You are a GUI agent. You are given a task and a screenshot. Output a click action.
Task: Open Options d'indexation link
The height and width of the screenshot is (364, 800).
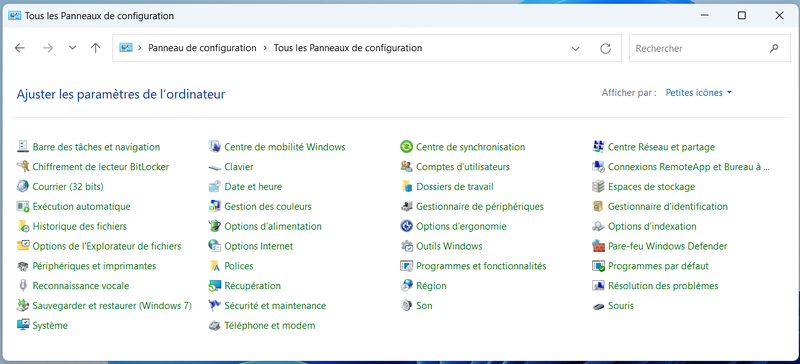[x=652, y=226]
